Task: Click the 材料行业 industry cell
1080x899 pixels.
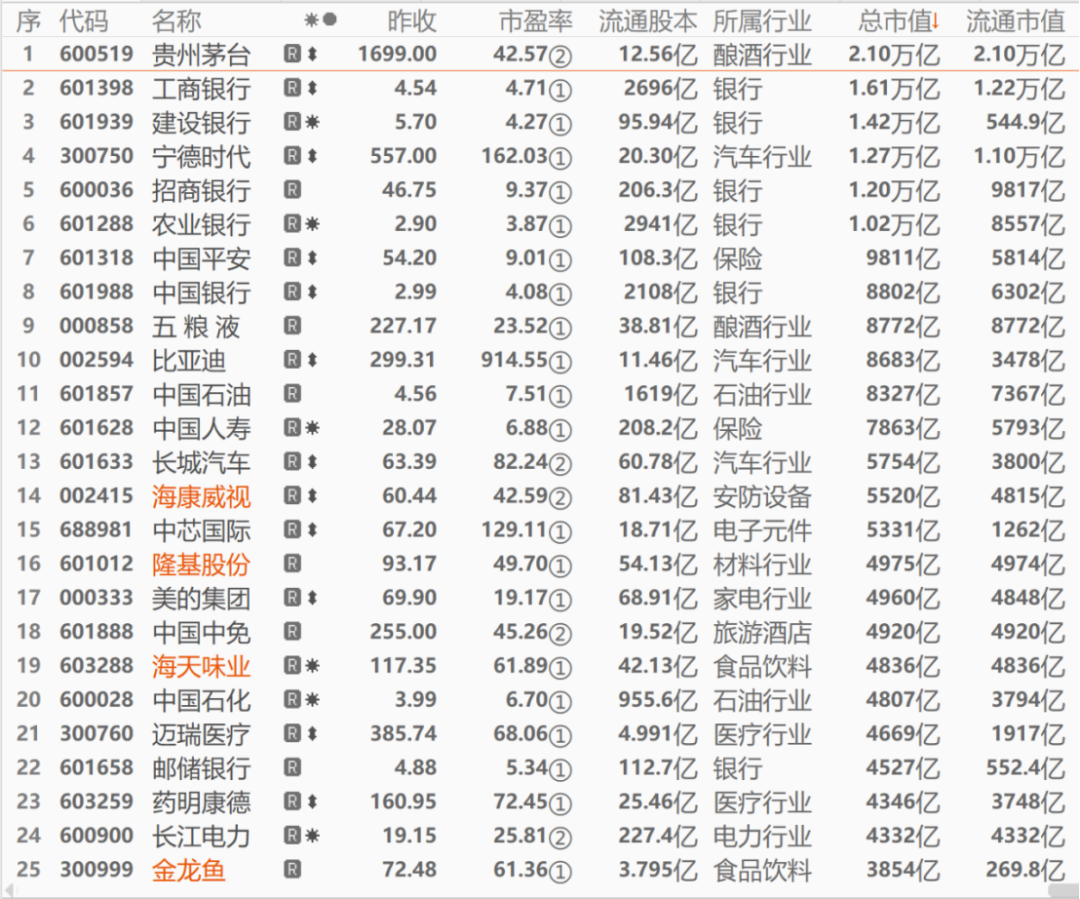Action: [762, 564]
